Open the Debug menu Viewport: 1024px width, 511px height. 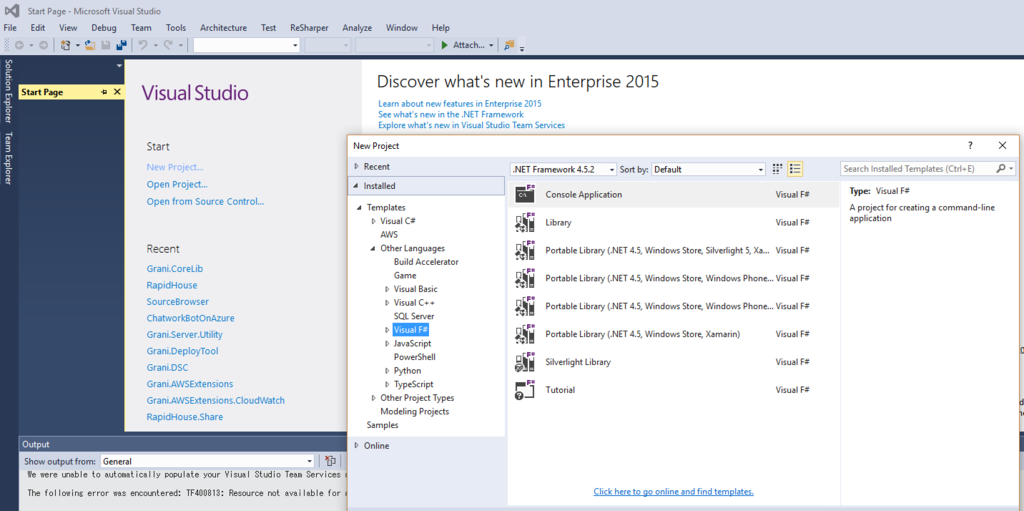coord(104,27)
